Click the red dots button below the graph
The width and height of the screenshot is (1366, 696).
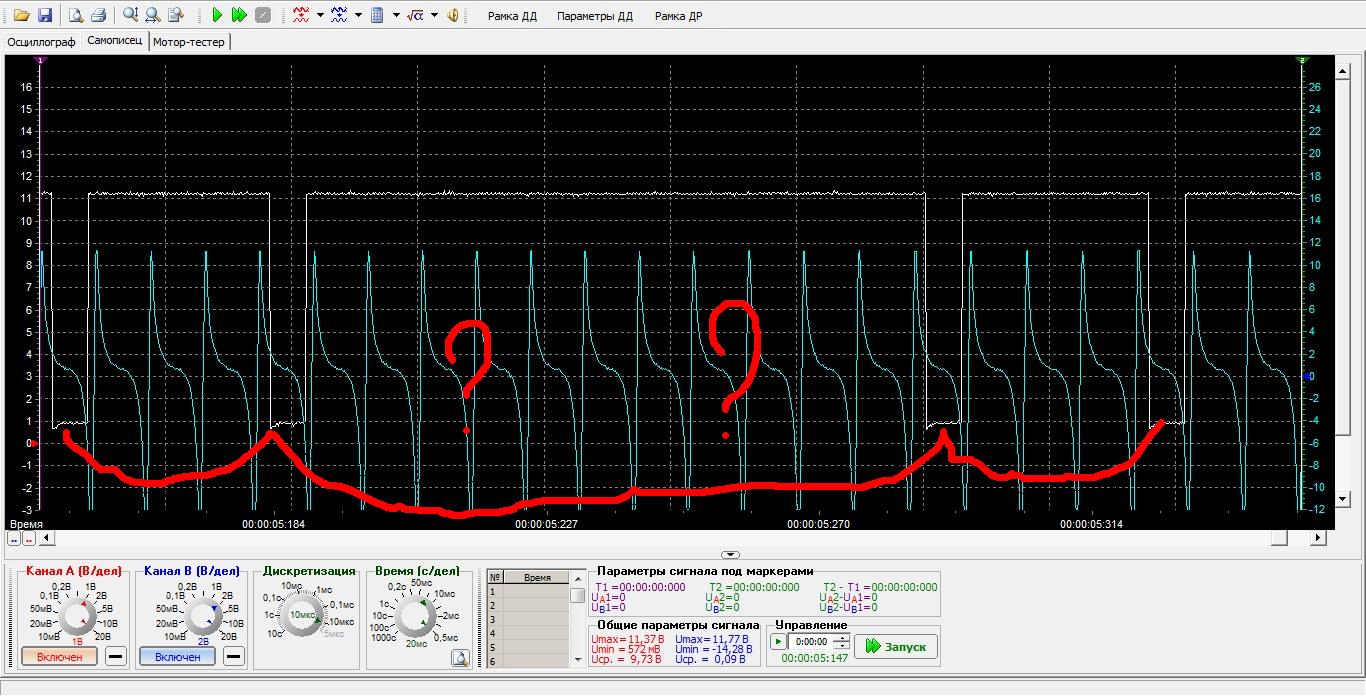tap(29, 538)
